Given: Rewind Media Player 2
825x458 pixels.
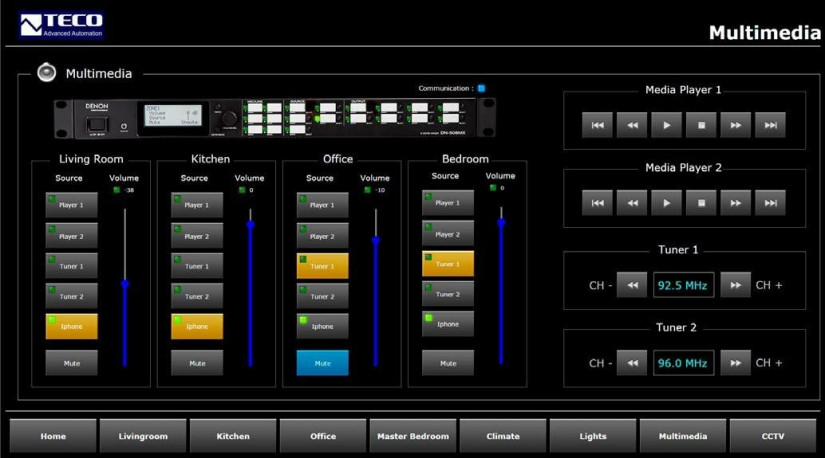Looking at the screenshot, I should [632, 203].
